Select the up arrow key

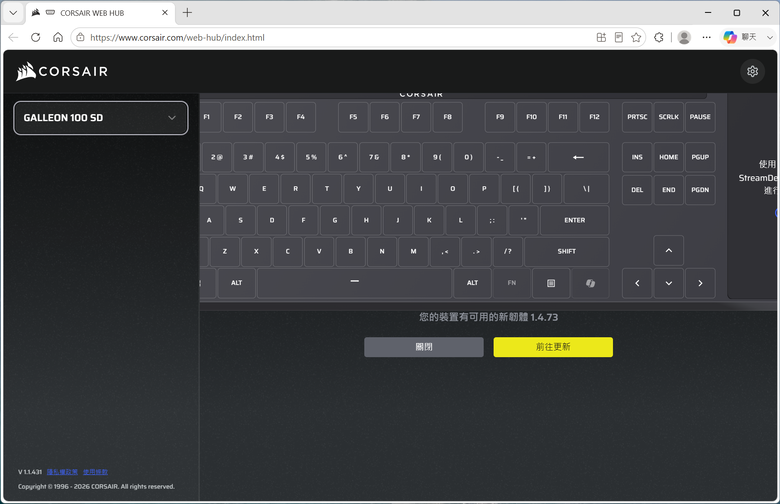669,251
